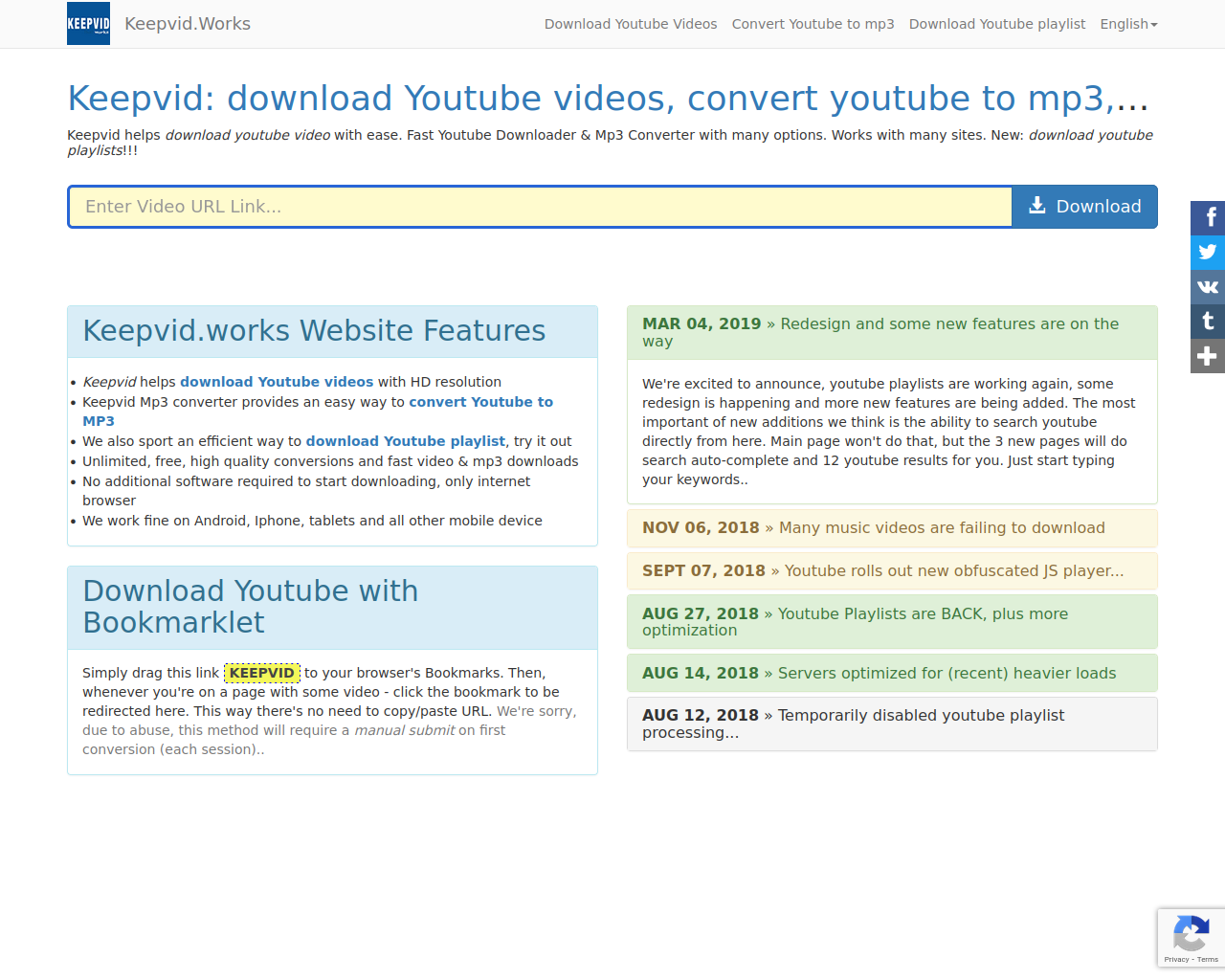
Task: Click the reCAPTCHA Privacy link
Action: tap(1176, 959)
